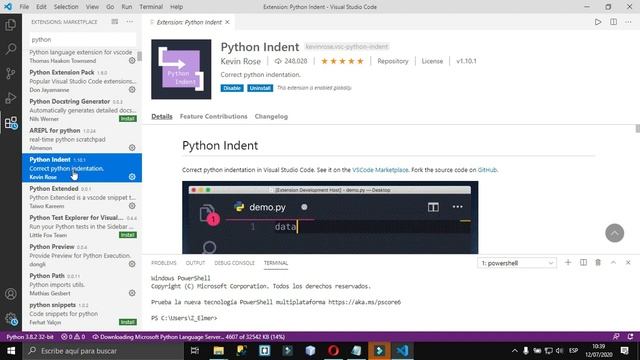The width and height of the screenshot is (640, 360).
Task: Open Extensions views more actions menu
Action: (x=130, y=22)
